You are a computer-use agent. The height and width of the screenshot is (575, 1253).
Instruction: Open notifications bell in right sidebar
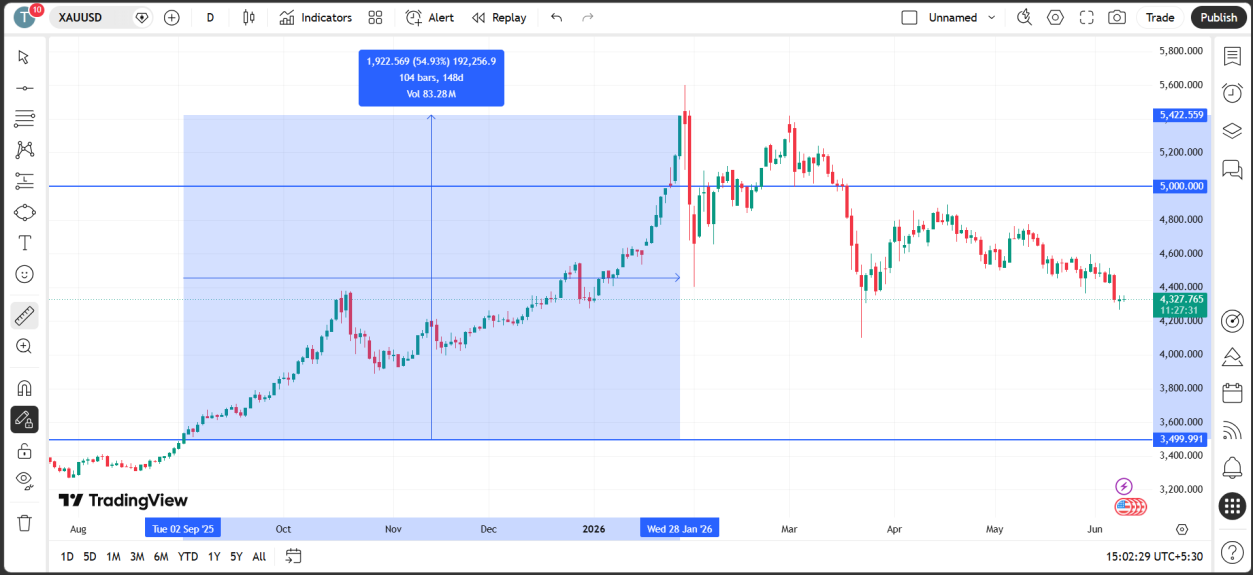pos(1232,468)
